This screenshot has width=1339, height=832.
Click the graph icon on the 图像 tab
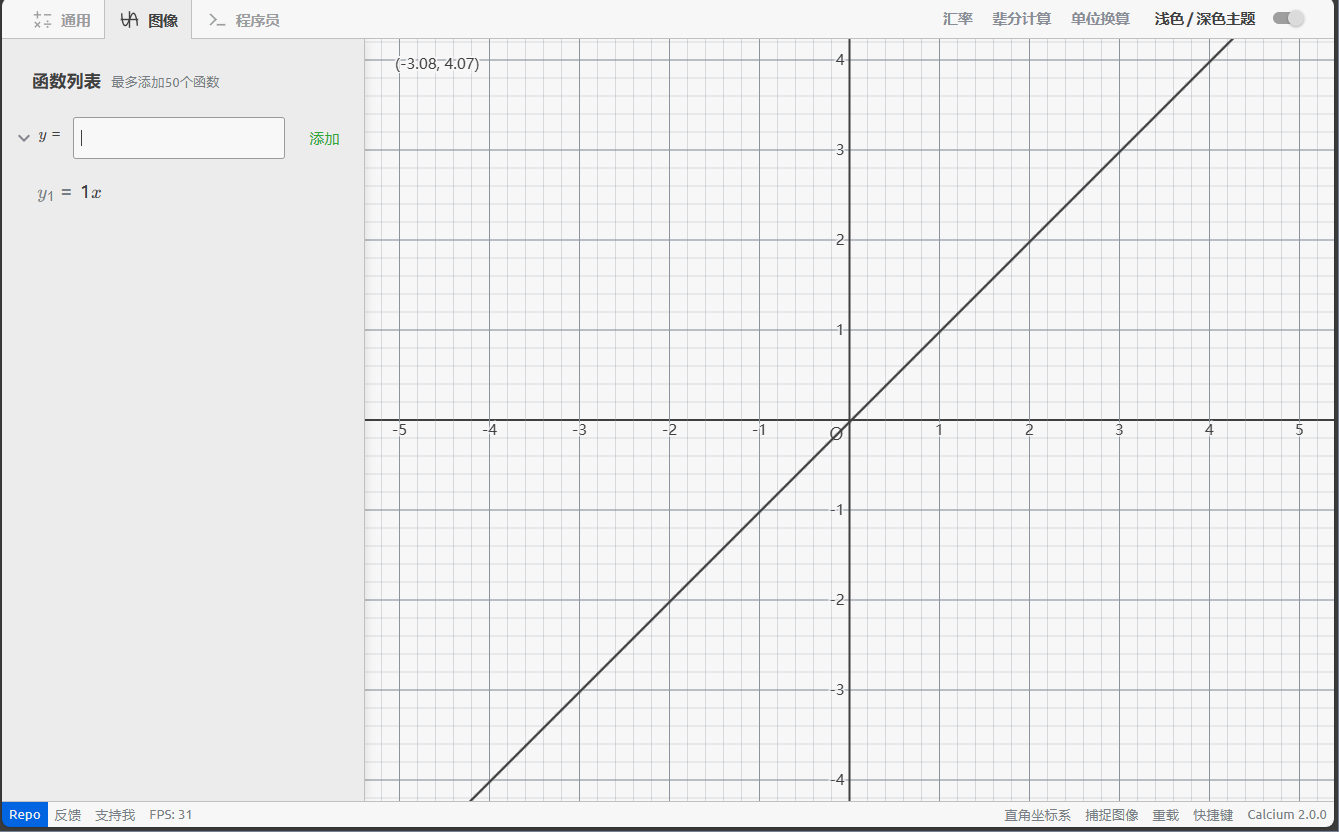pos(129,19)
